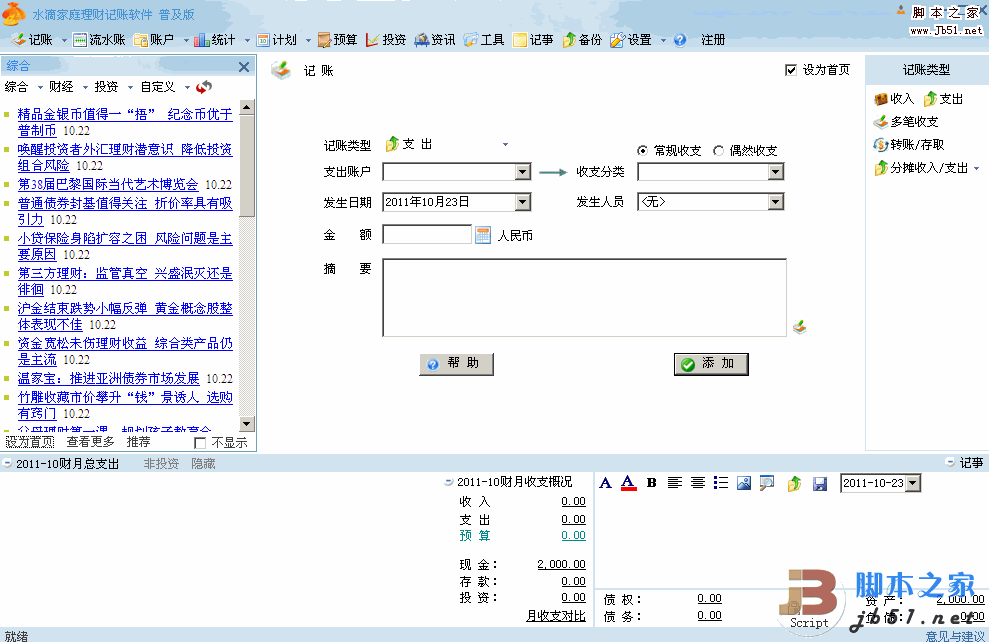Click the find/search icon in notes toolbar
This screenshot has width=989, height=642.
coord(767,483)
